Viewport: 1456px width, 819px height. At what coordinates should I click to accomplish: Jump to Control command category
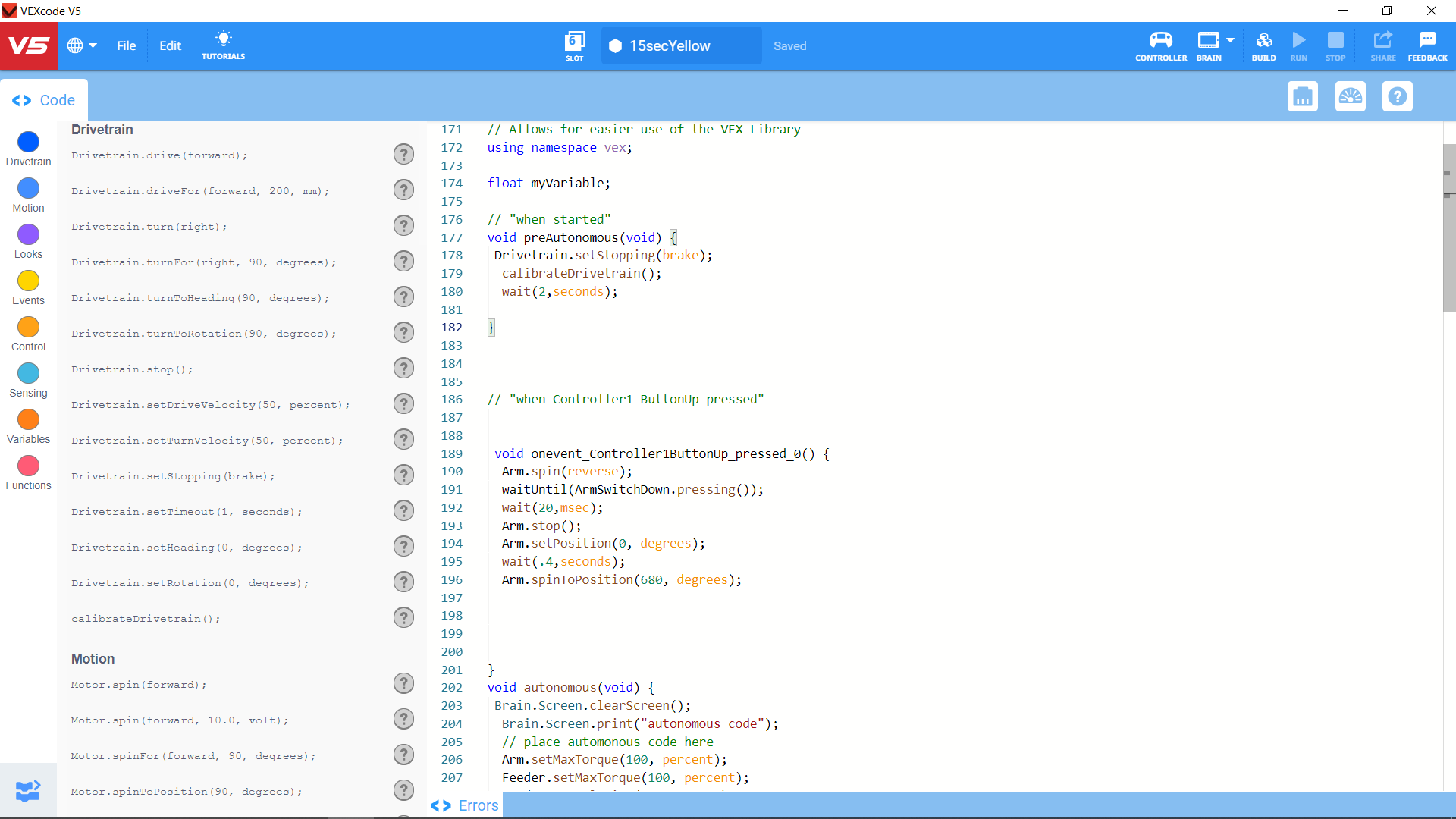pos(28,334)
